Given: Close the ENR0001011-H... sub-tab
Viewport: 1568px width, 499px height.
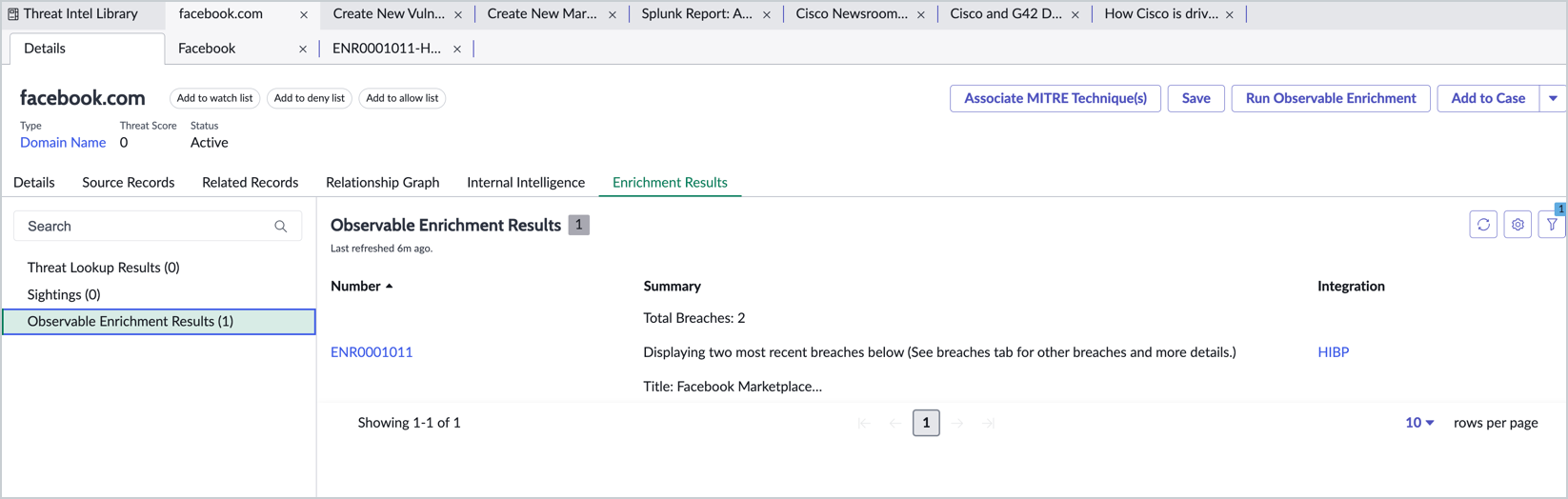Looking at the screenshot, I should (x=457, y=50).
